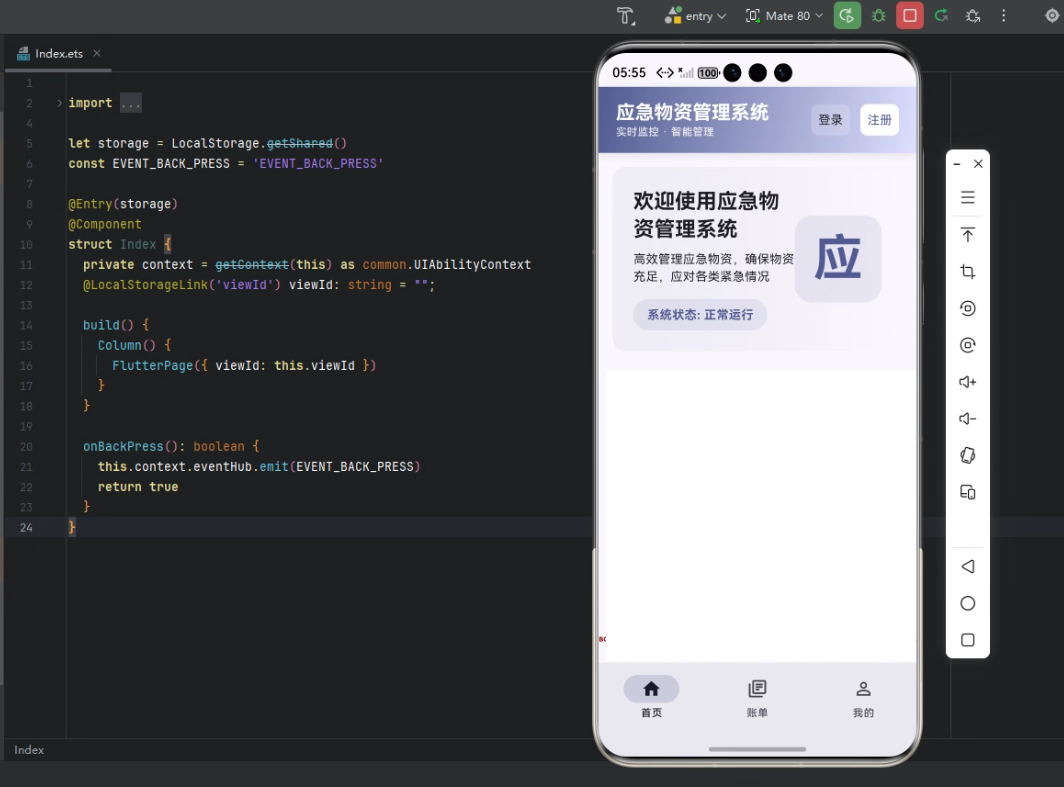Screen dimensions: 1064x787
Task: Click the emulator always-on-top arrow icon
Action: (x=968, y=235)
